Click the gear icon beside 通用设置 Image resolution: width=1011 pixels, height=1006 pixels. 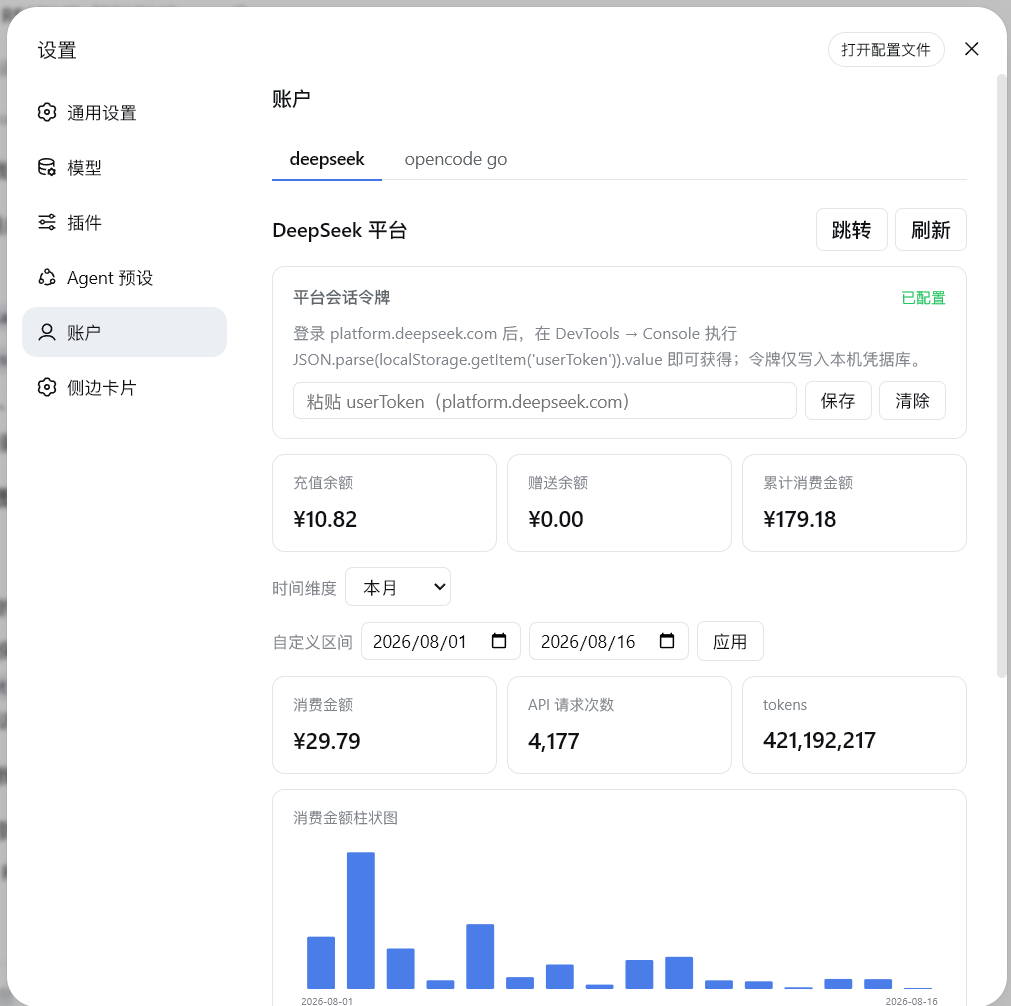tap(46, 112)
